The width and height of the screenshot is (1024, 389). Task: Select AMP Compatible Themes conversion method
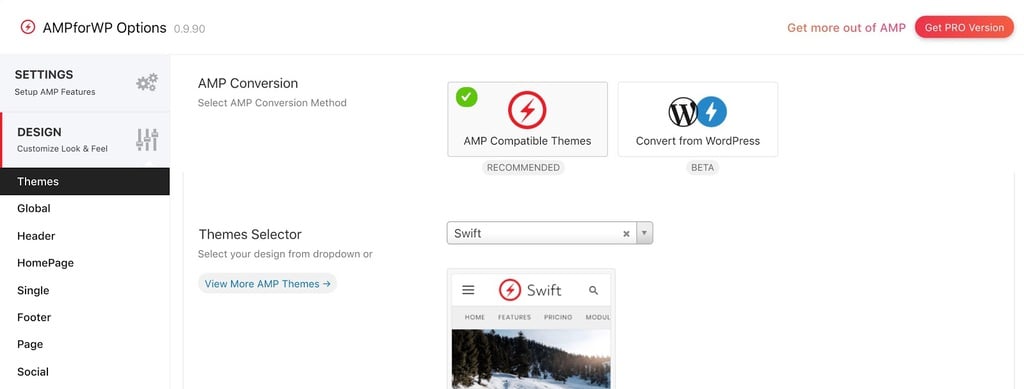[x=527, y=119]
